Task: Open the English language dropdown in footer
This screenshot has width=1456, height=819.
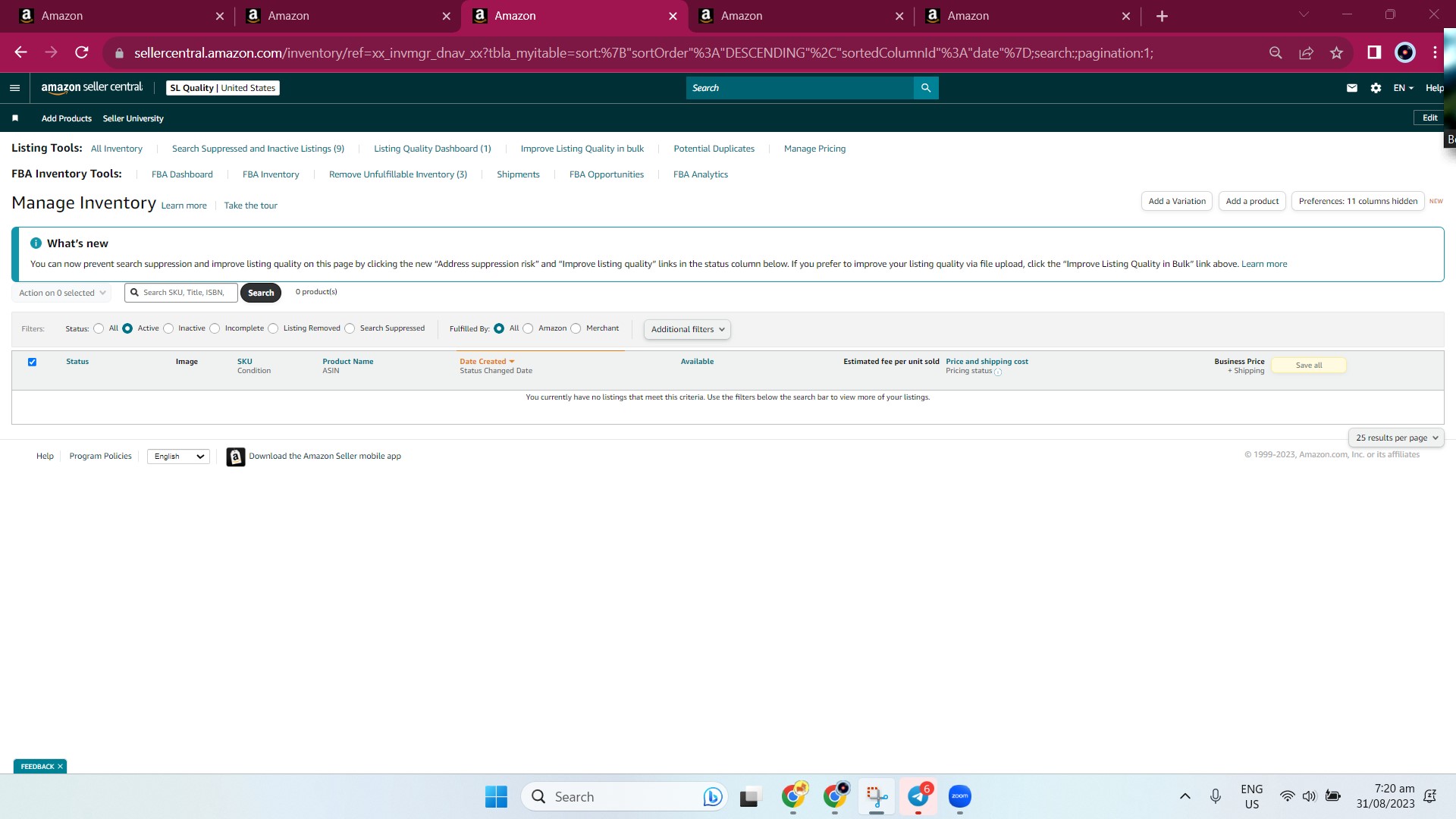Action: pyautogui.click(x=178, y=457)
